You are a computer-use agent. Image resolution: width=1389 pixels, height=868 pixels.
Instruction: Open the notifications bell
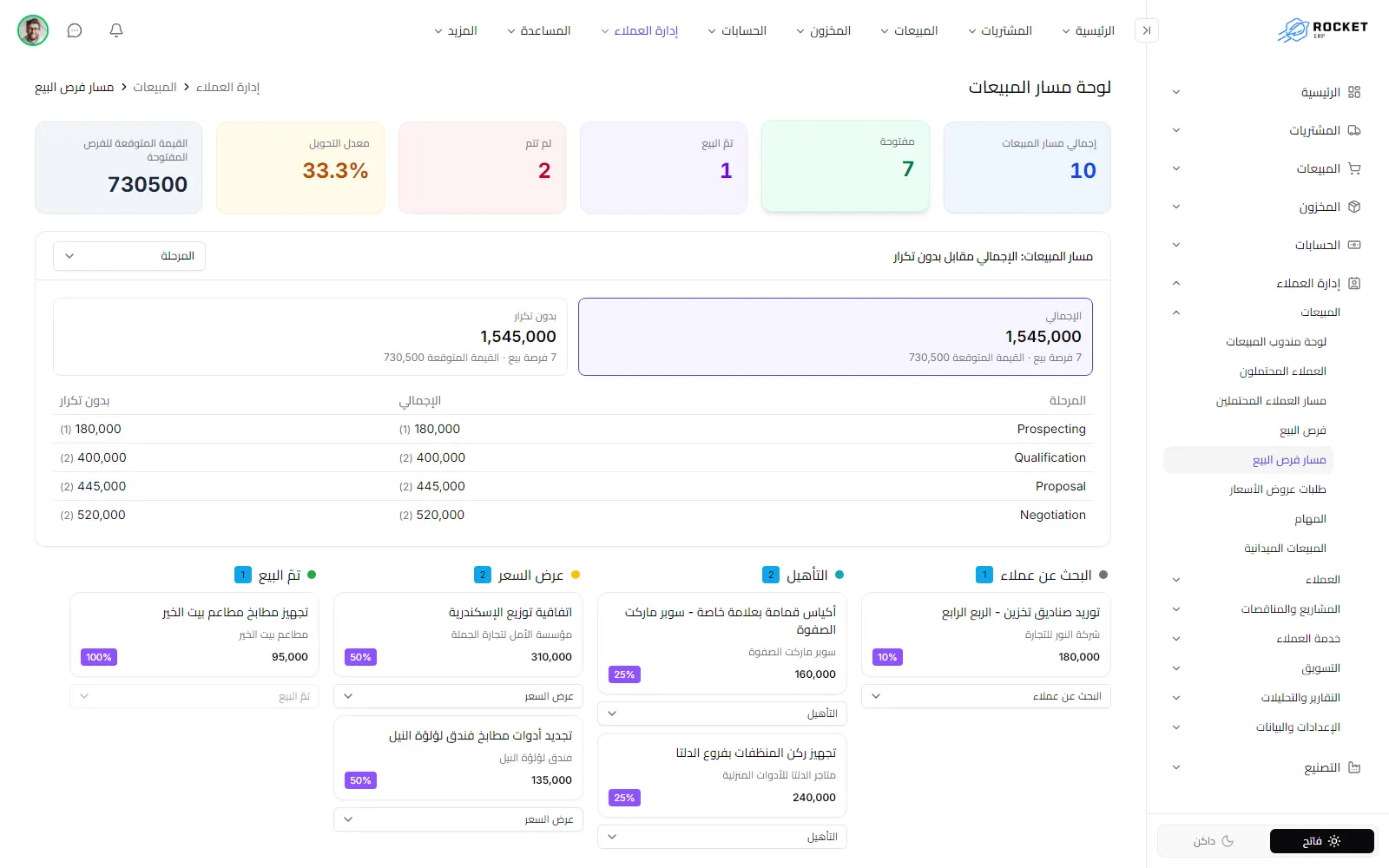pyautogui.click(x=116, y=30)
